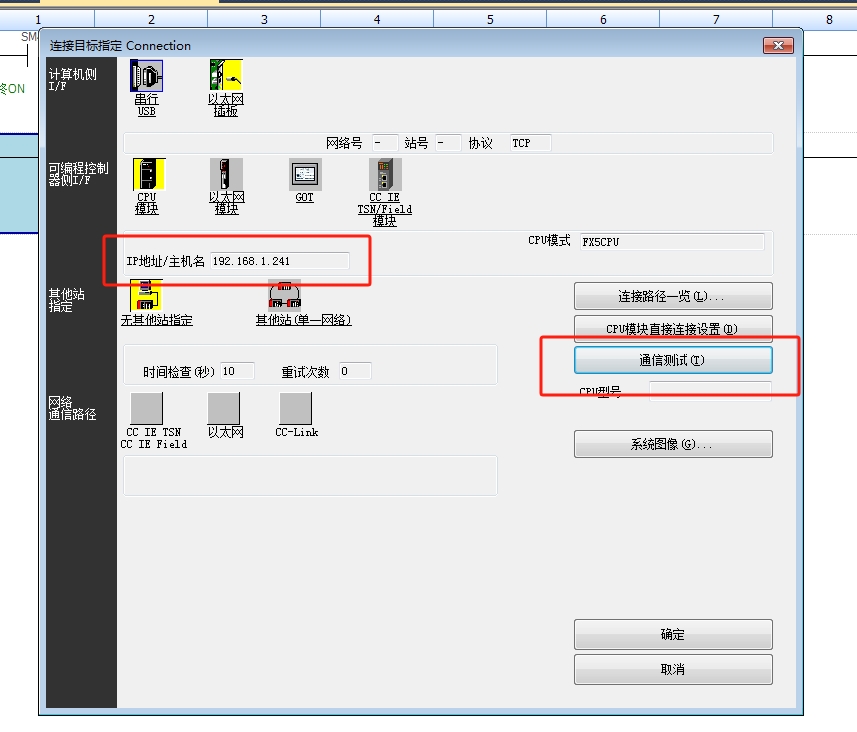This screenshot has height=732, width=857.
Task: Choose the PLC-side CPU Module icon
Action: (148, 174)
